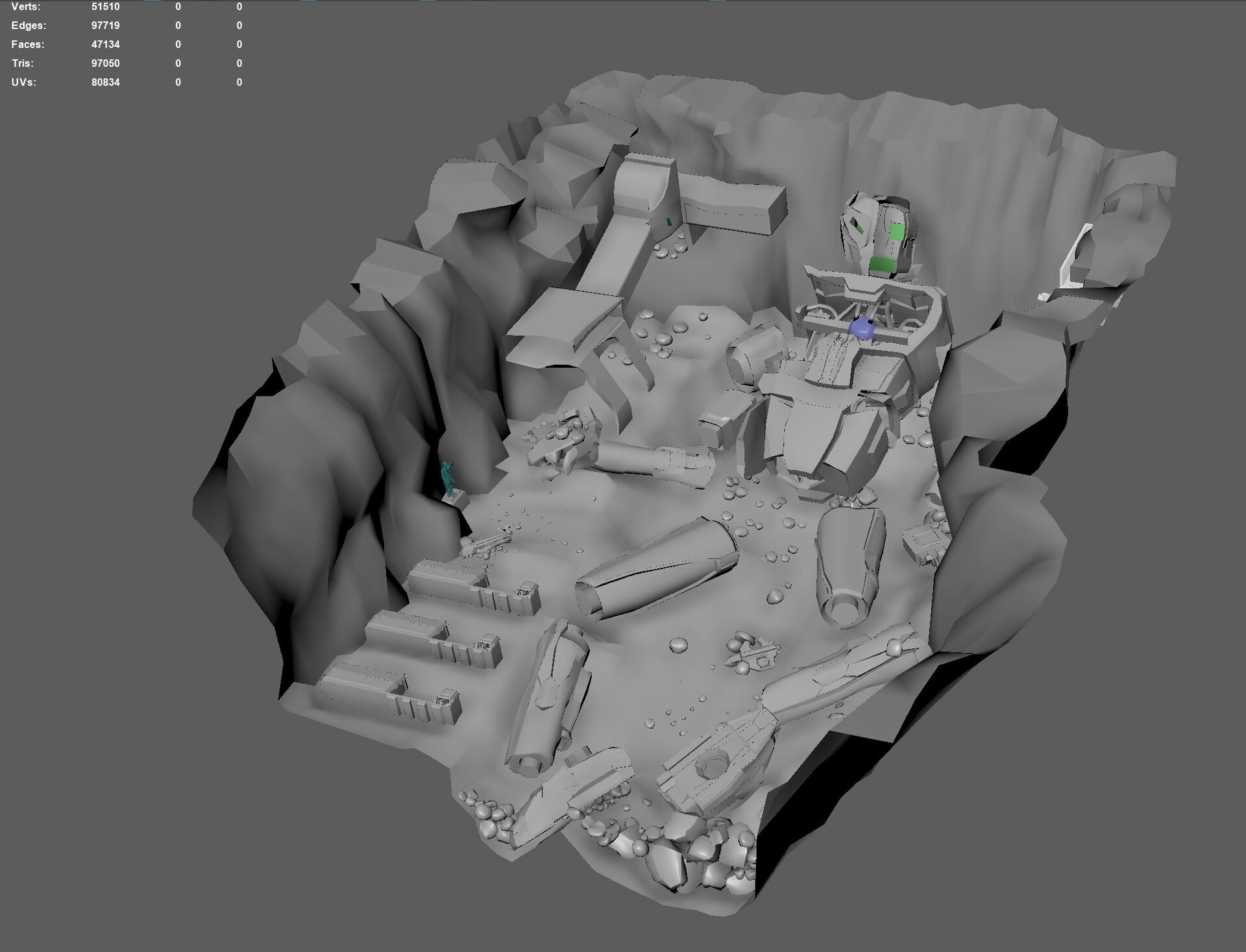Click the Edges count value 97719
Viewport: 1246px width, 952px height.
point(105,25)
